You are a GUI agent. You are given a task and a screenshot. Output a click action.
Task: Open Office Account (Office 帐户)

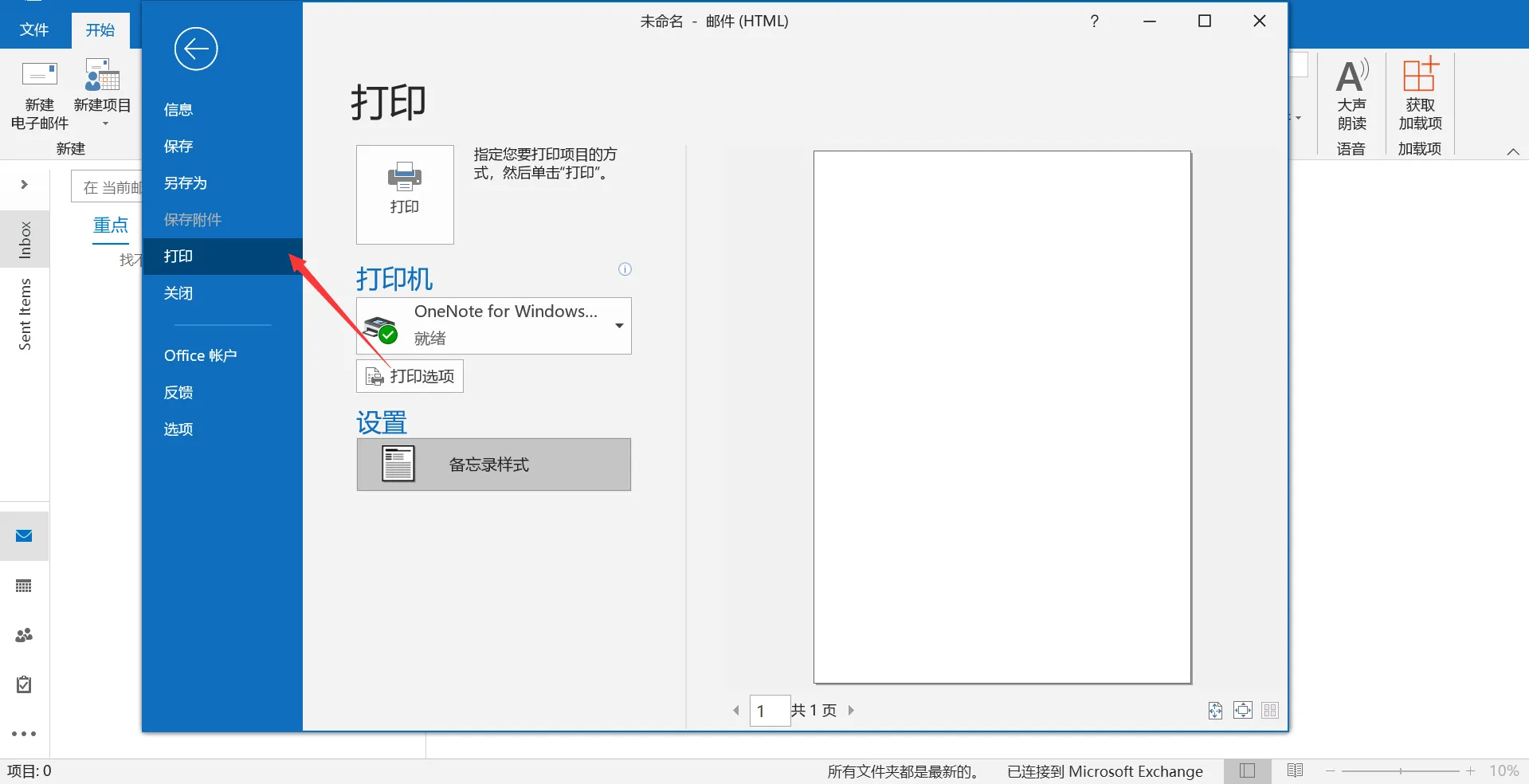200,355
